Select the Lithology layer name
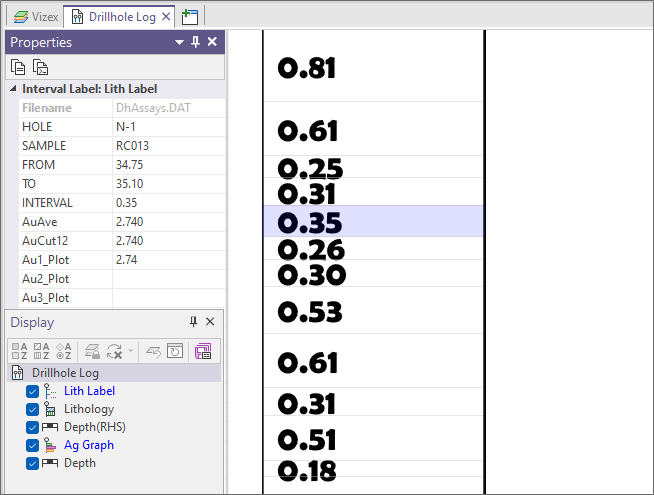 (x=89, y=409)
